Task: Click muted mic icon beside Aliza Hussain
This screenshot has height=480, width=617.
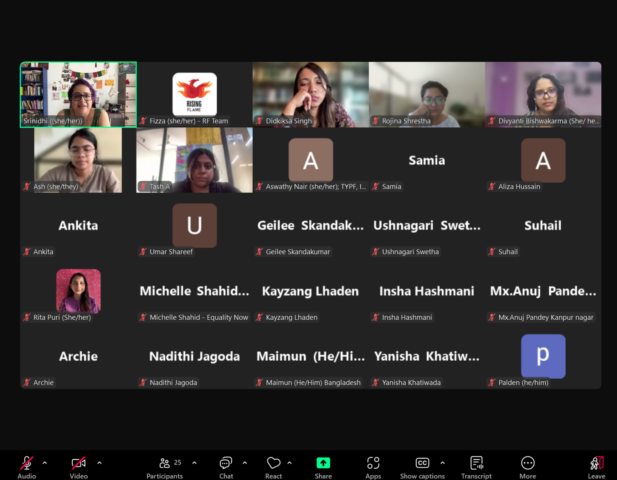Action: (x=491, y=186)
